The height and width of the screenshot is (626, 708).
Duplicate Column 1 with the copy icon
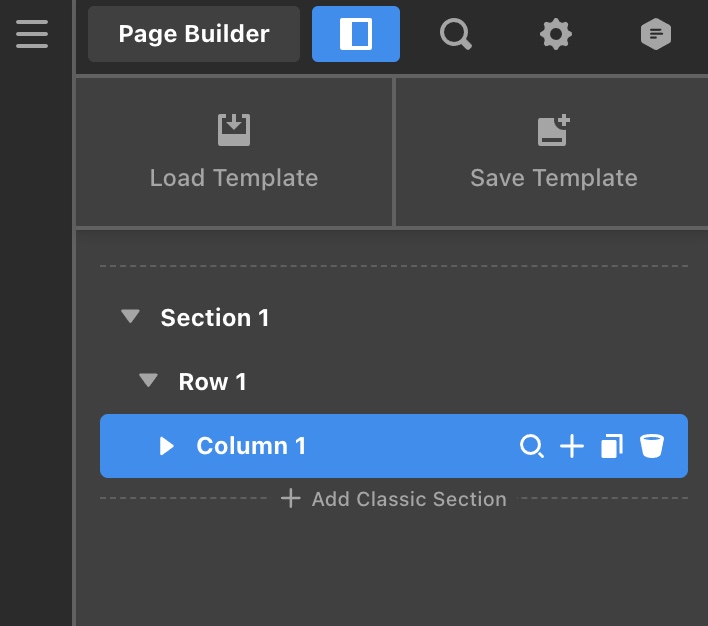[611, 446]
